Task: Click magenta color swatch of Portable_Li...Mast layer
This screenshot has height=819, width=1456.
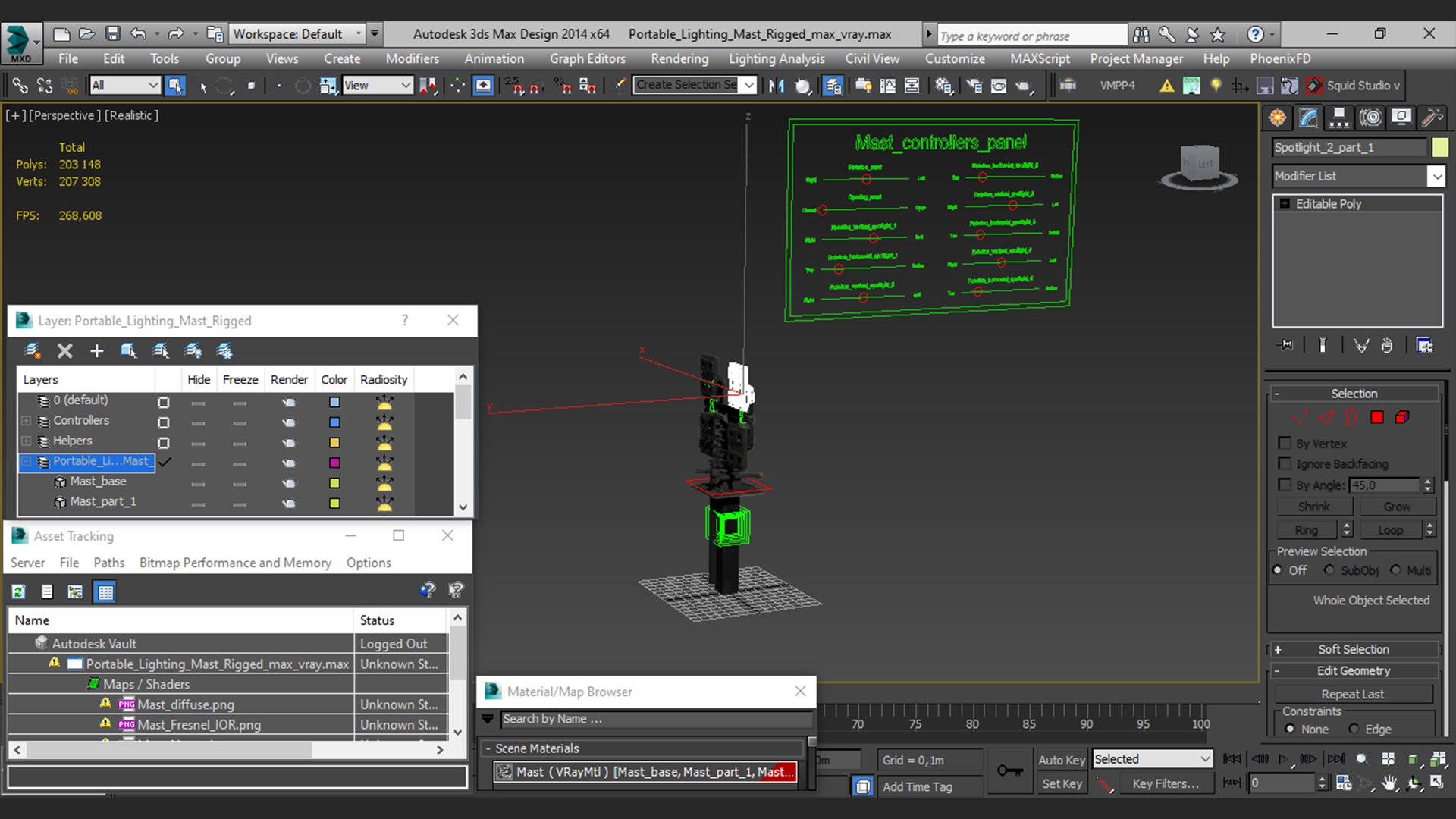Action: pyautogui.click(x=334, y=463)
